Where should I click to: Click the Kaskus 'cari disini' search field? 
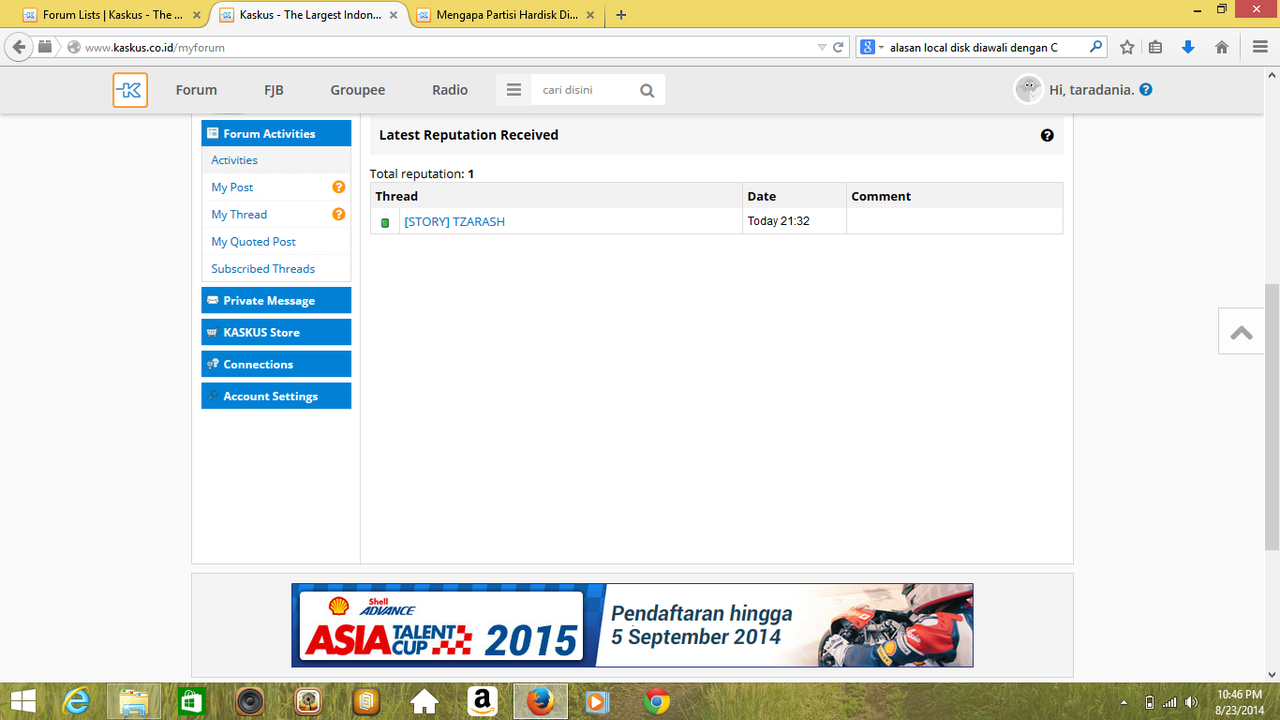583,90
